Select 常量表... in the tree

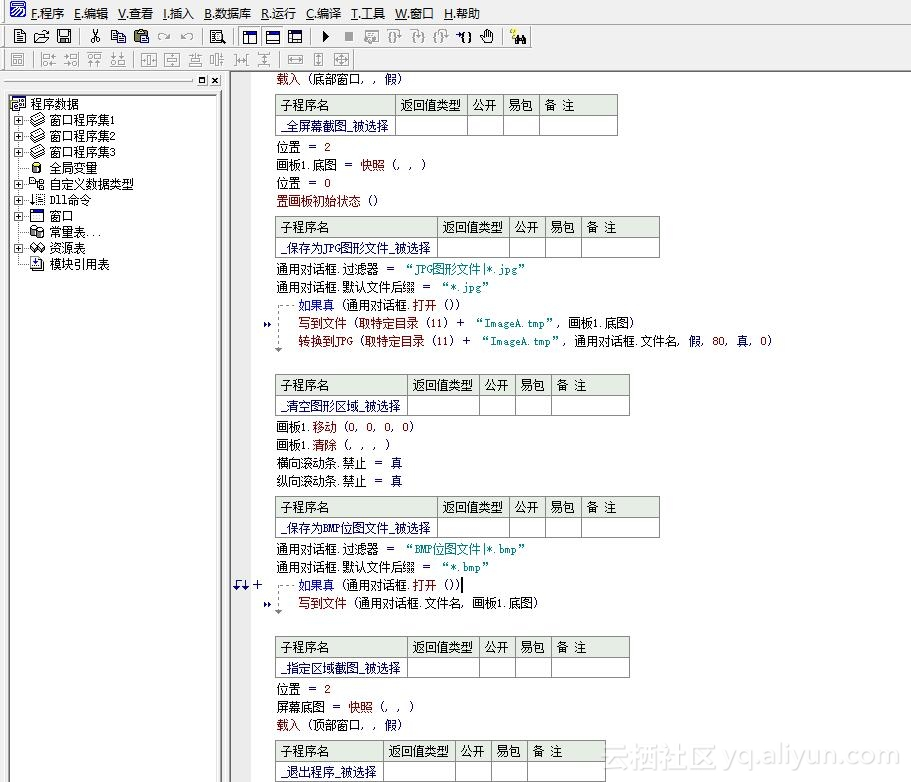coord(75,232)
